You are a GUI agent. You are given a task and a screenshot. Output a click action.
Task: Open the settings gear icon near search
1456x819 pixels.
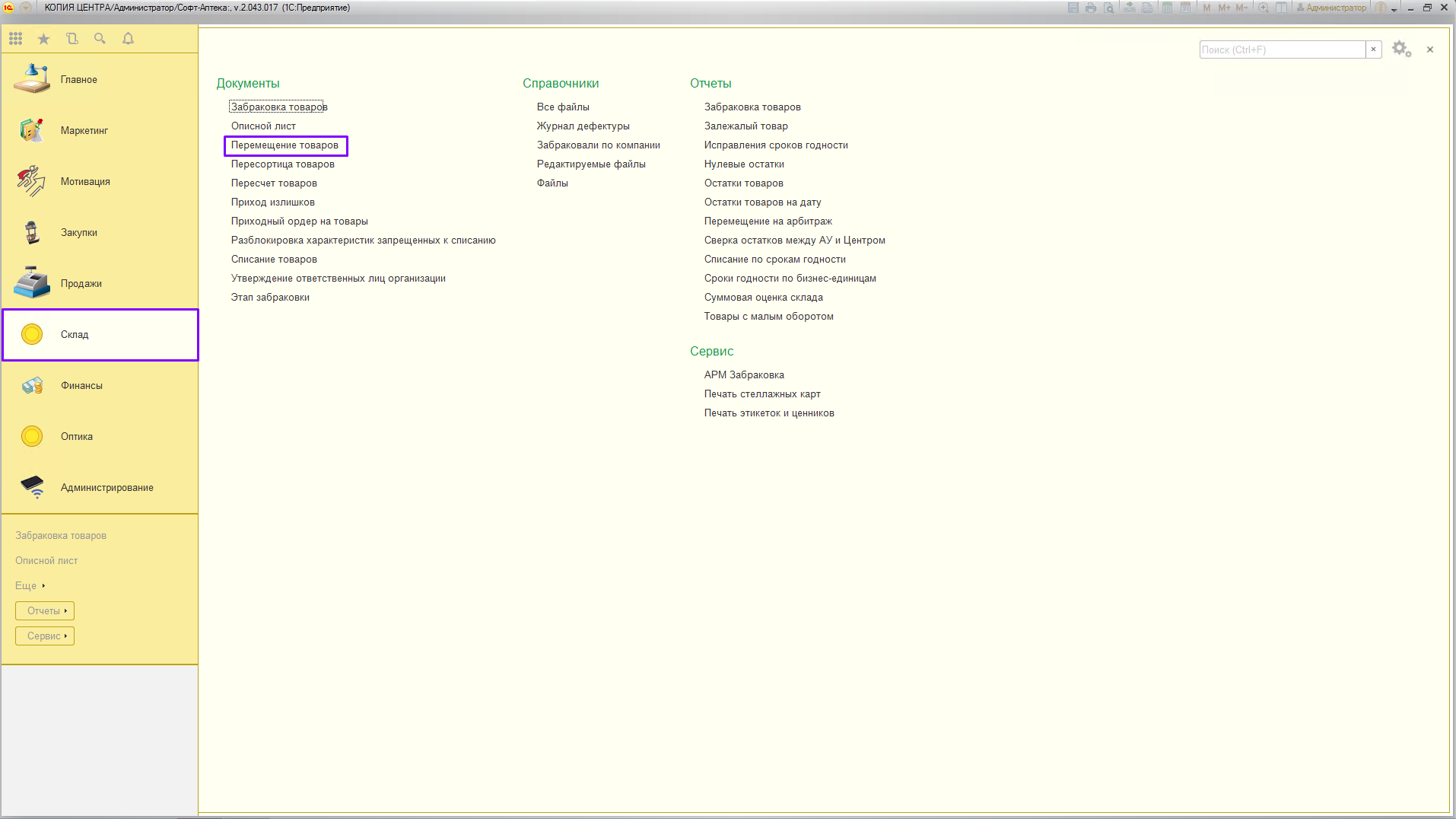[1400, 49]
